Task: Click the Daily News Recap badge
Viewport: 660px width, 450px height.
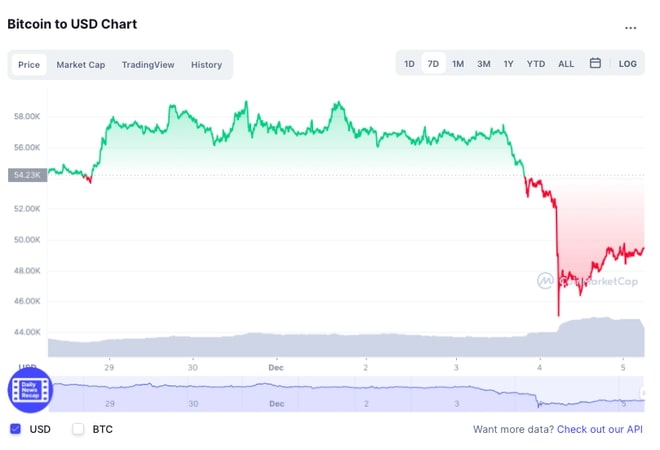Action: tap(30, 389)
